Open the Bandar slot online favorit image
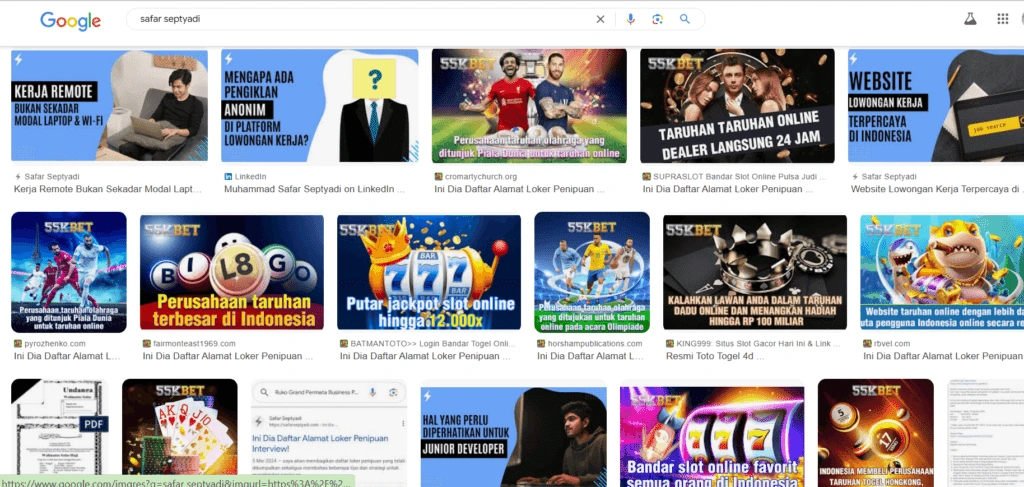Viewport: 1024px width, 487px height. 712,436
